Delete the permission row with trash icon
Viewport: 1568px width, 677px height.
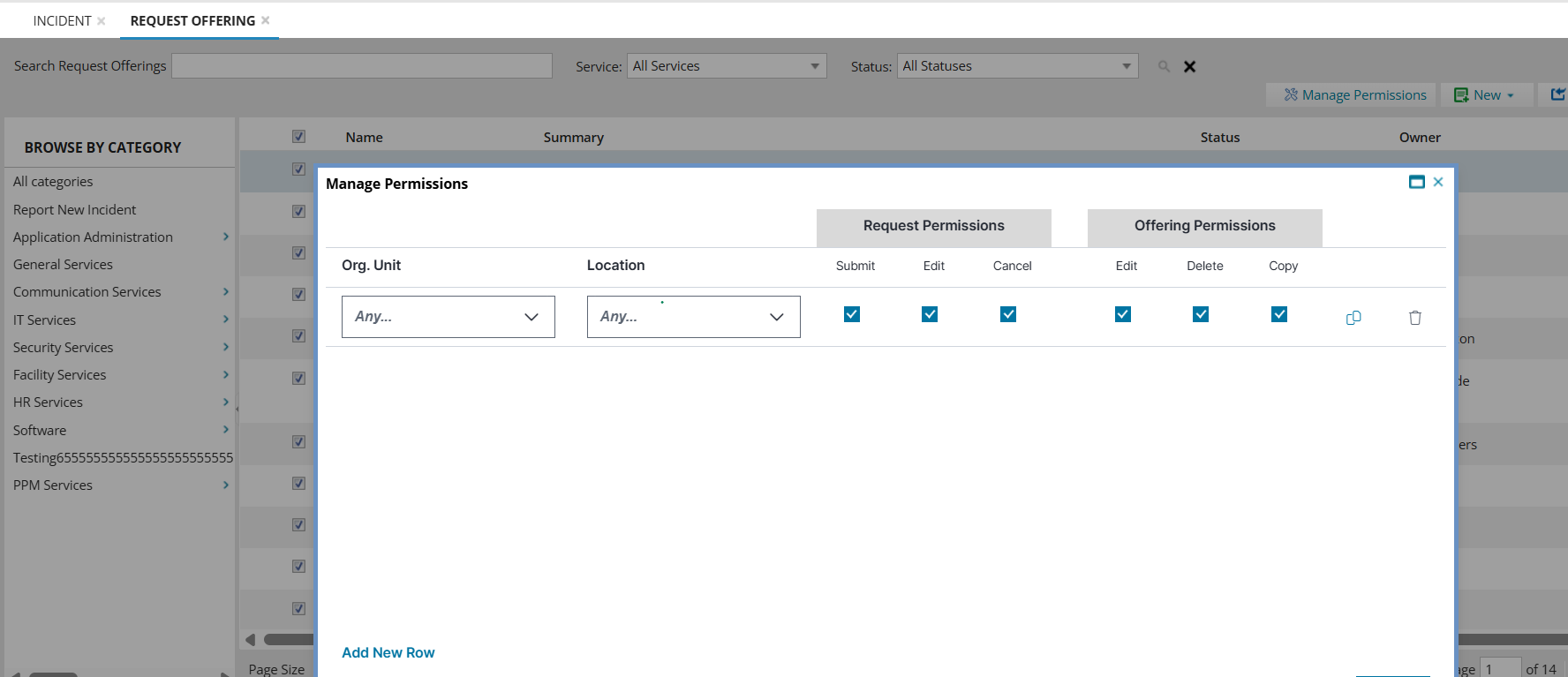pos(1414,318)
